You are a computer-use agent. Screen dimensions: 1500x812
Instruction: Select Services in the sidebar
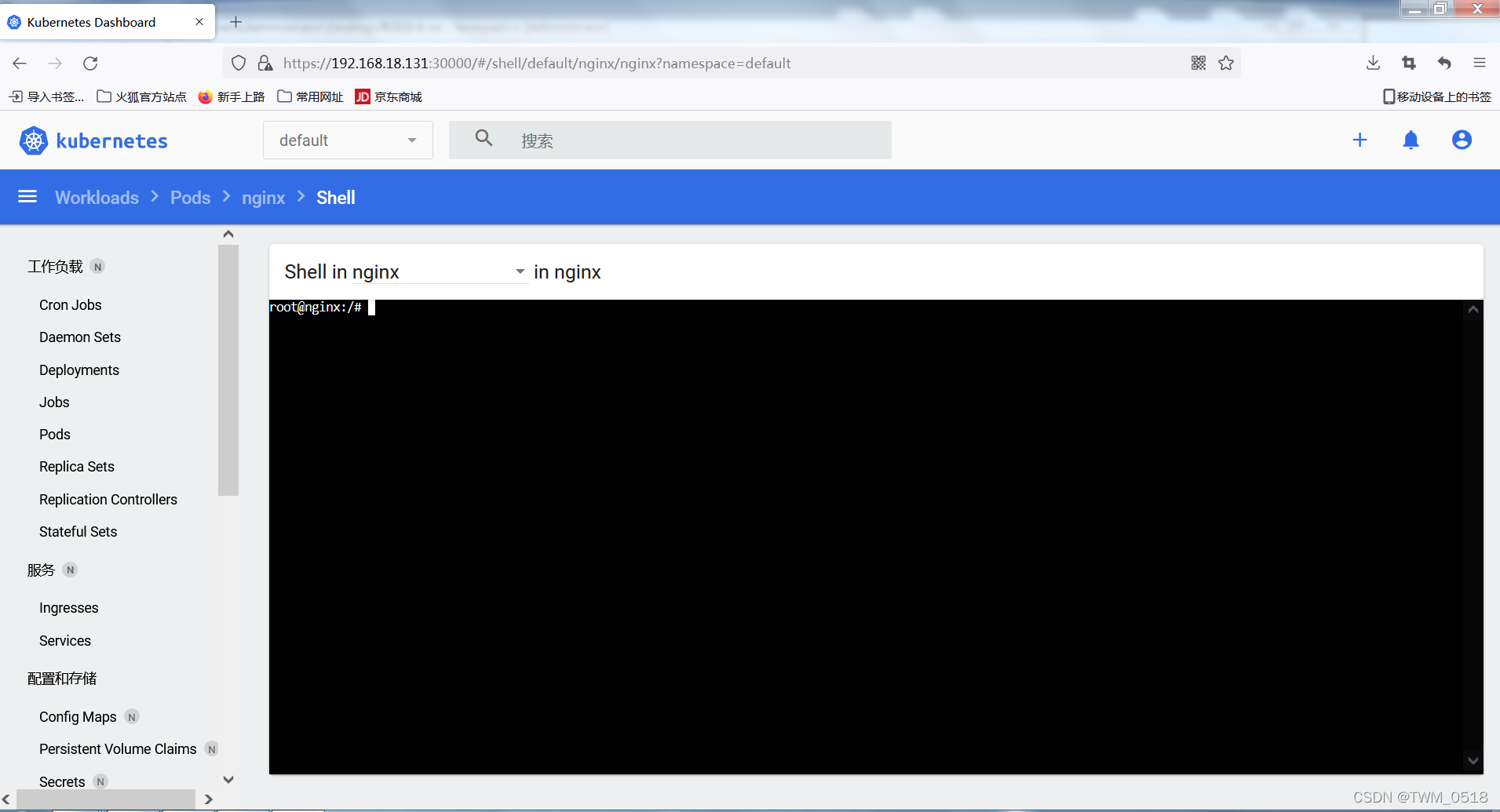pyautogui.click(x=65, y=641)
